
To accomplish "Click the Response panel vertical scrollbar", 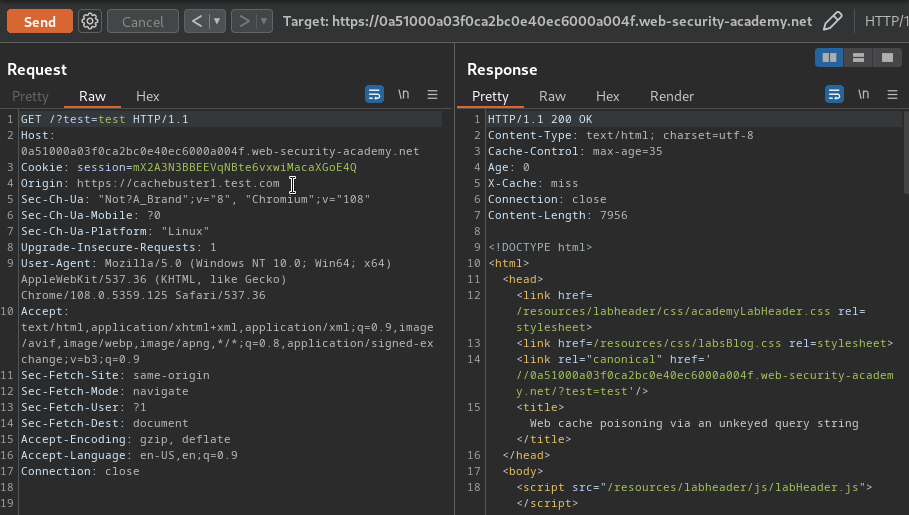I will click(906, 152).
